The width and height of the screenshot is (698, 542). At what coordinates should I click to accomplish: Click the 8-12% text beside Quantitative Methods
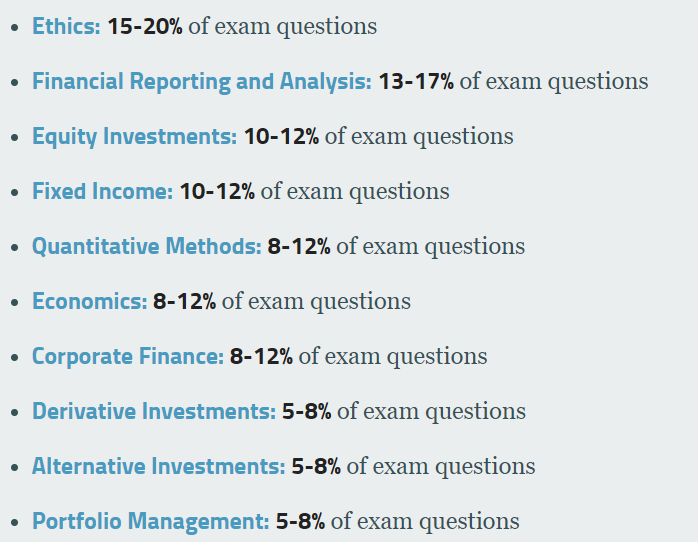299,247
